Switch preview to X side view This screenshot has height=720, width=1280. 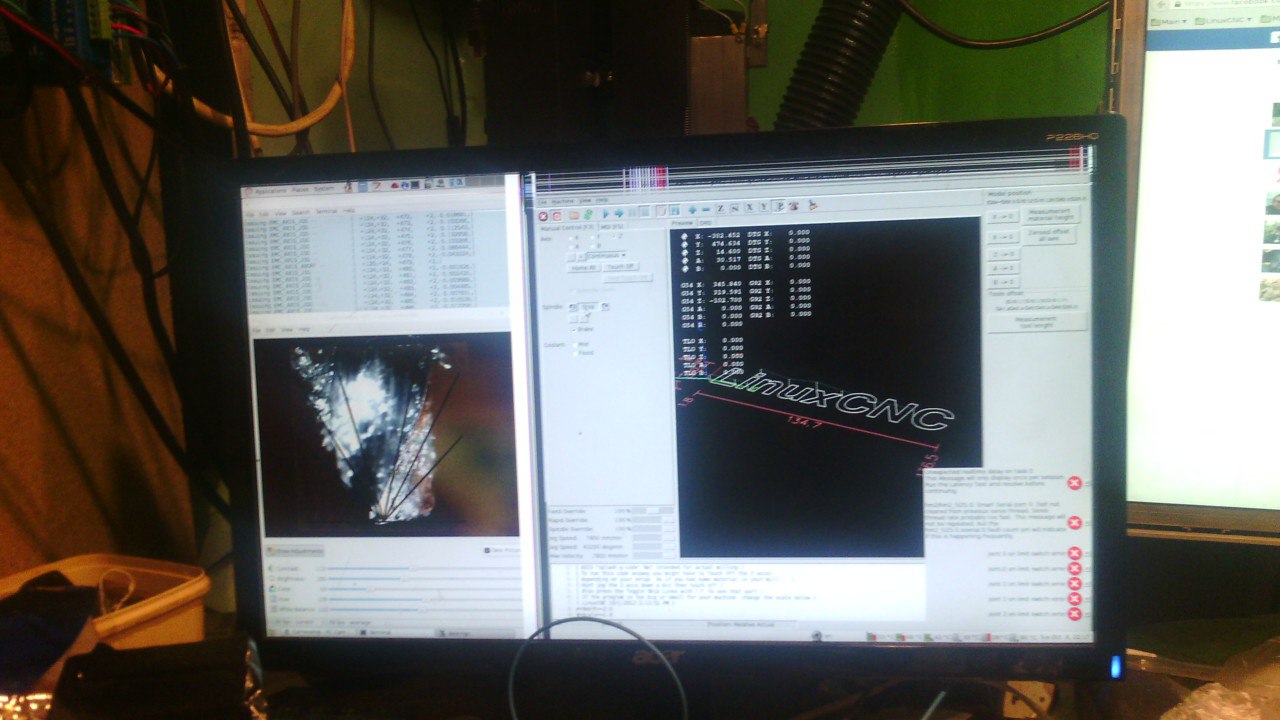[750, 206]
